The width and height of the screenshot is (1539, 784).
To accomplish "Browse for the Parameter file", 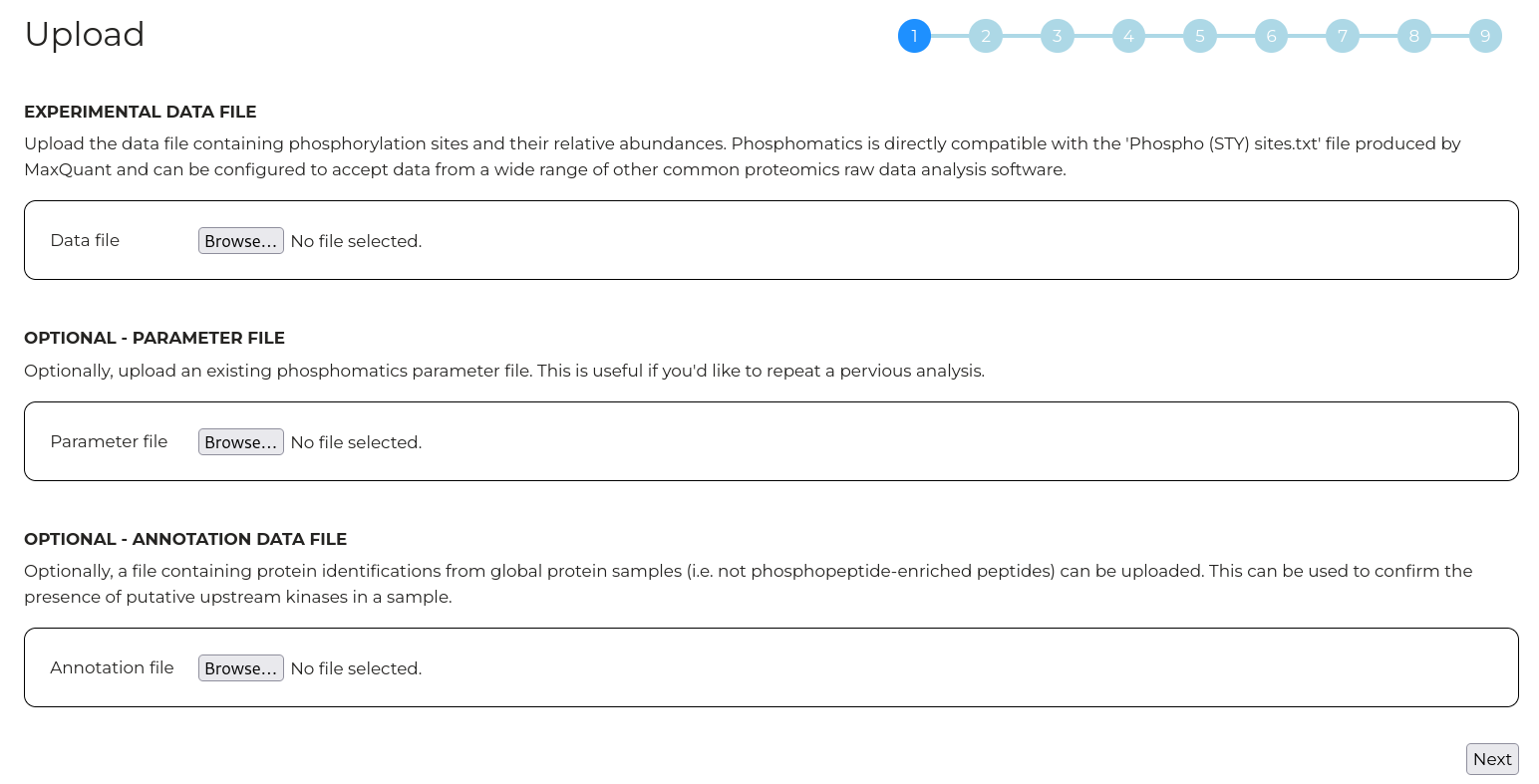I will click(241, 442).
